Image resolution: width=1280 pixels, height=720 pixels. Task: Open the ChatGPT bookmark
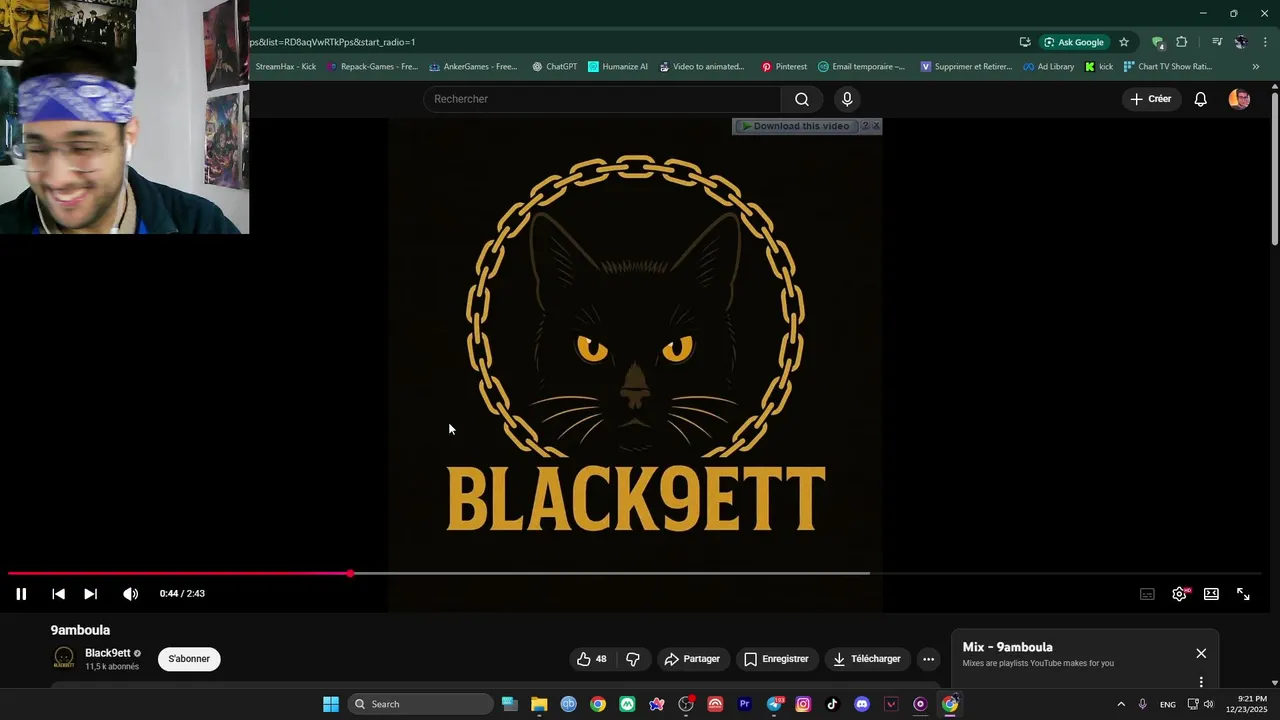coord(554,67)
